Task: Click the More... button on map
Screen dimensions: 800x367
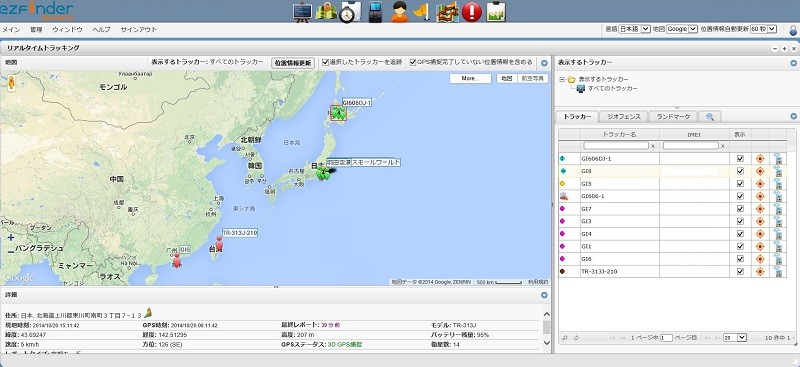Action: tap(470, 79)
